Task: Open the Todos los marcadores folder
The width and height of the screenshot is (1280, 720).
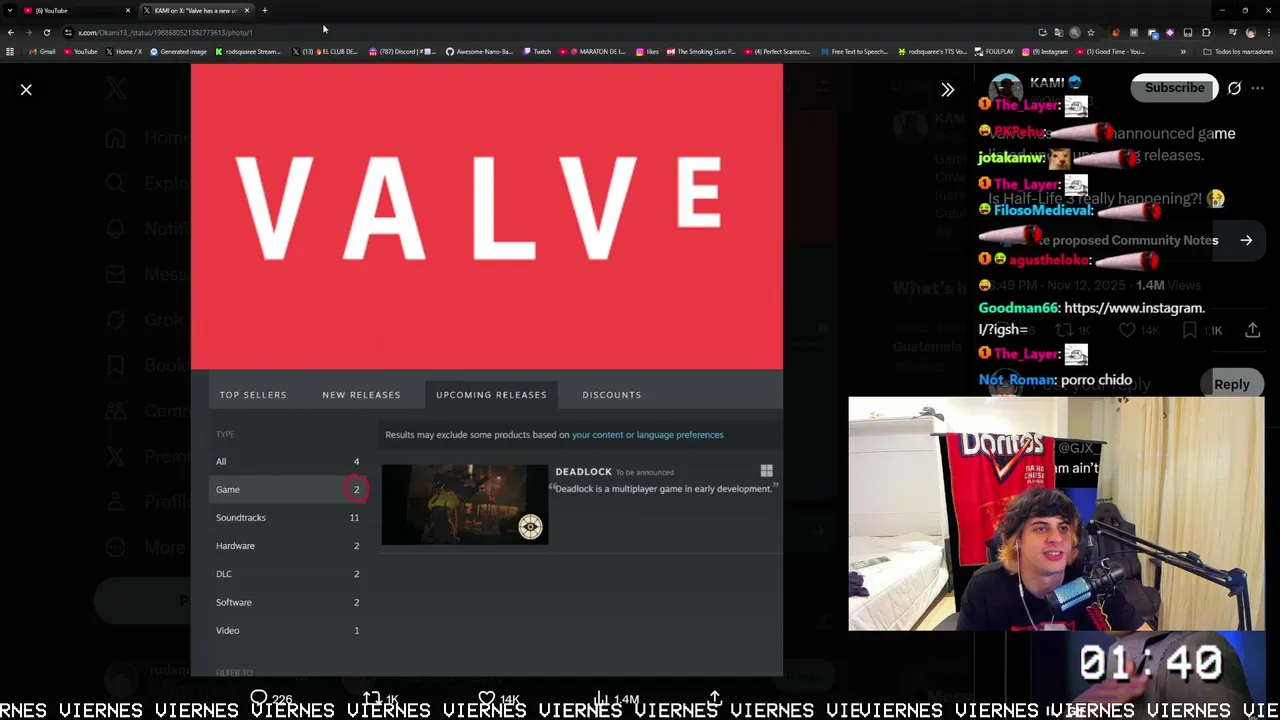Action: click(1238, 51)
